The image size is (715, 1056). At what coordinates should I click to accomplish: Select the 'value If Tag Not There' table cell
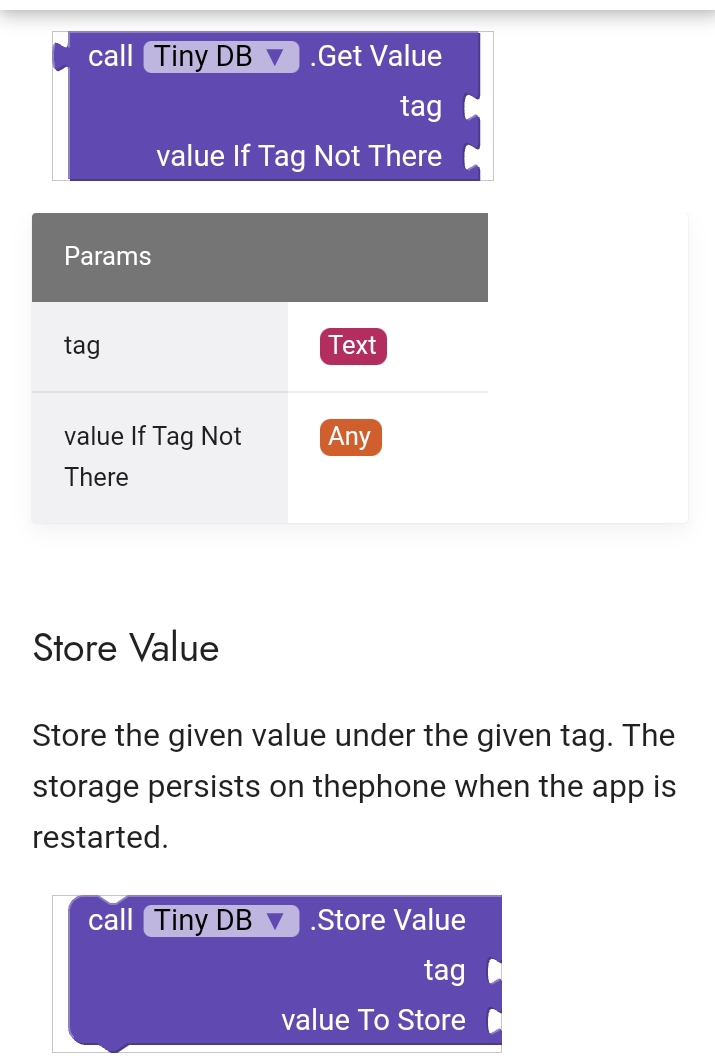(x=152, y=456)
